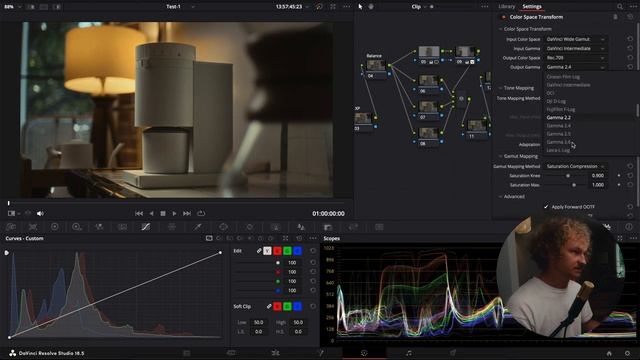Image resolution: width=640 pixels, height=360 pixels.
Task: Stop playback in the viewer
Action: 163,213
